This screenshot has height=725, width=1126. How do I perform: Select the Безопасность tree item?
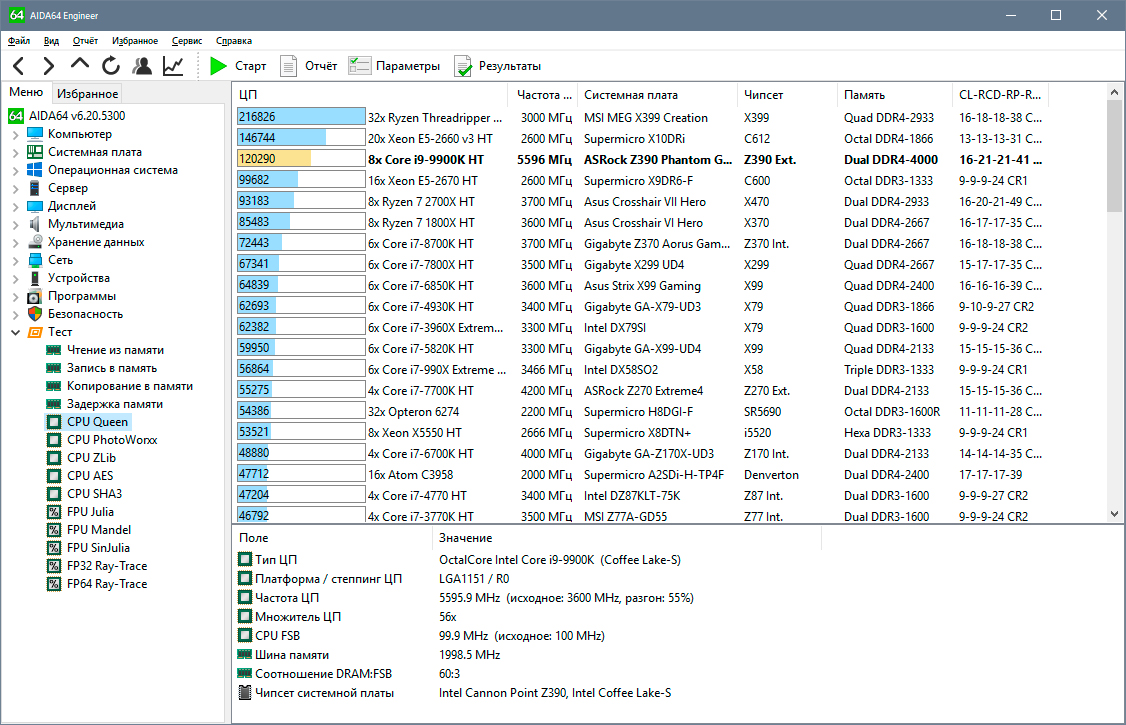point(75,314)
